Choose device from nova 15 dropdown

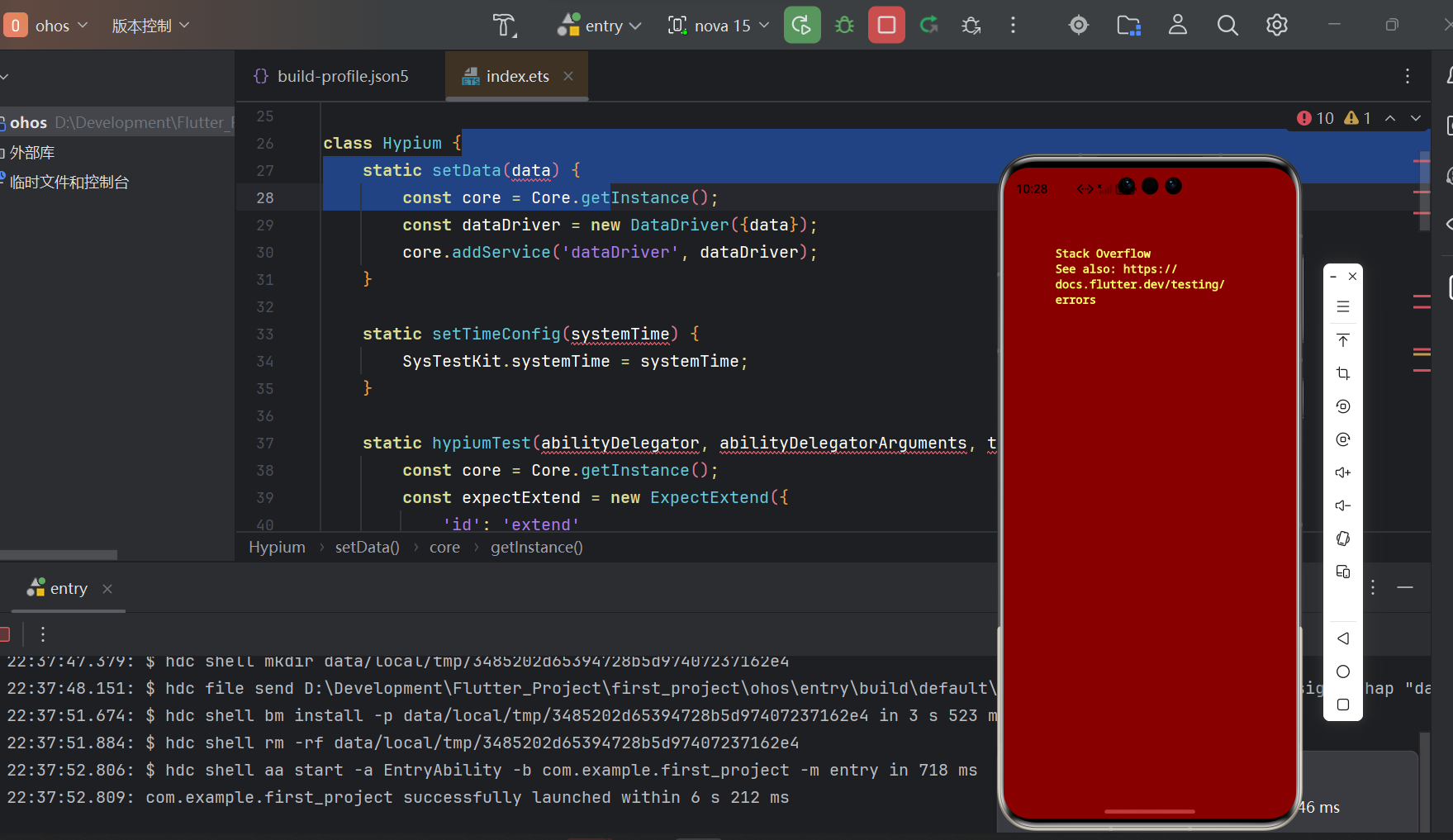tap(719, 26)
